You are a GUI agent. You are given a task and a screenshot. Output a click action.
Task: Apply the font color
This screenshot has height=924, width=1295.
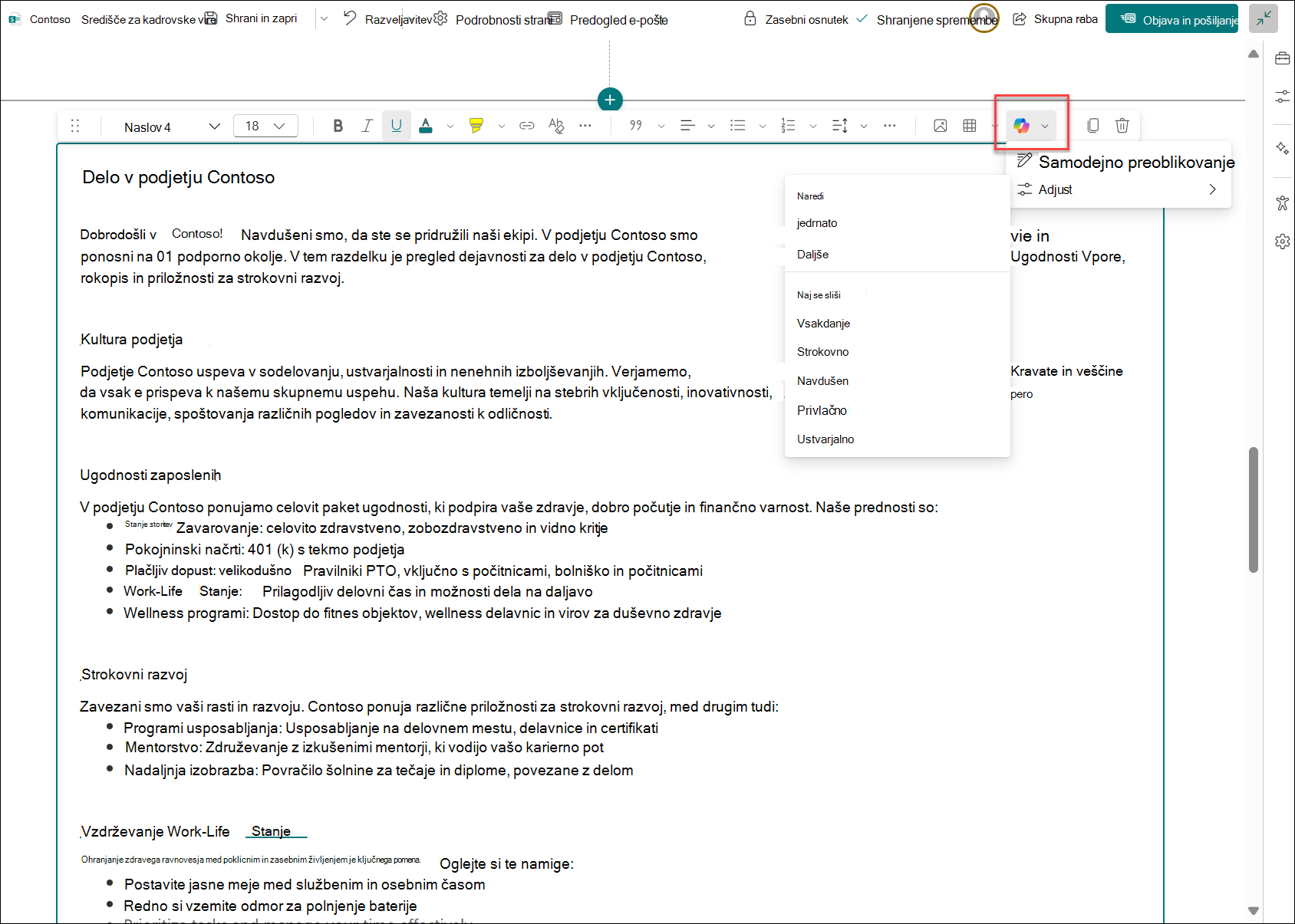point(426,126)
